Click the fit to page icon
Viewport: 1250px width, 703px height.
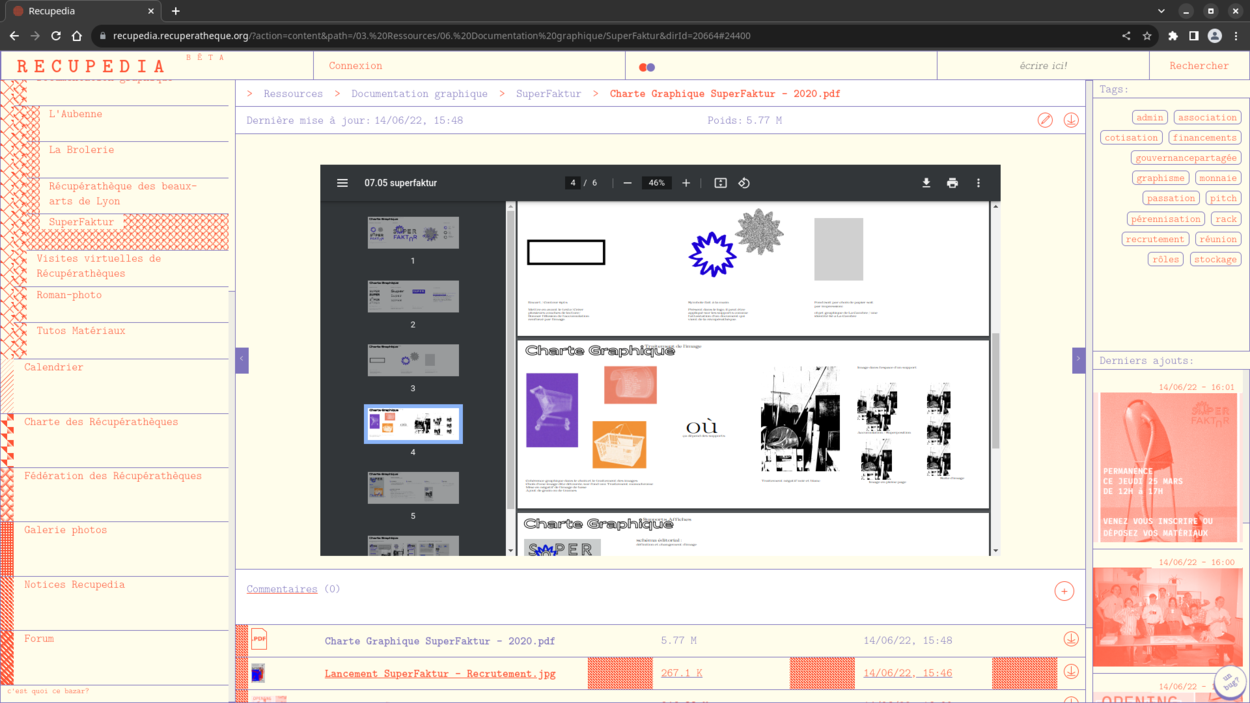tap(720, 183)
